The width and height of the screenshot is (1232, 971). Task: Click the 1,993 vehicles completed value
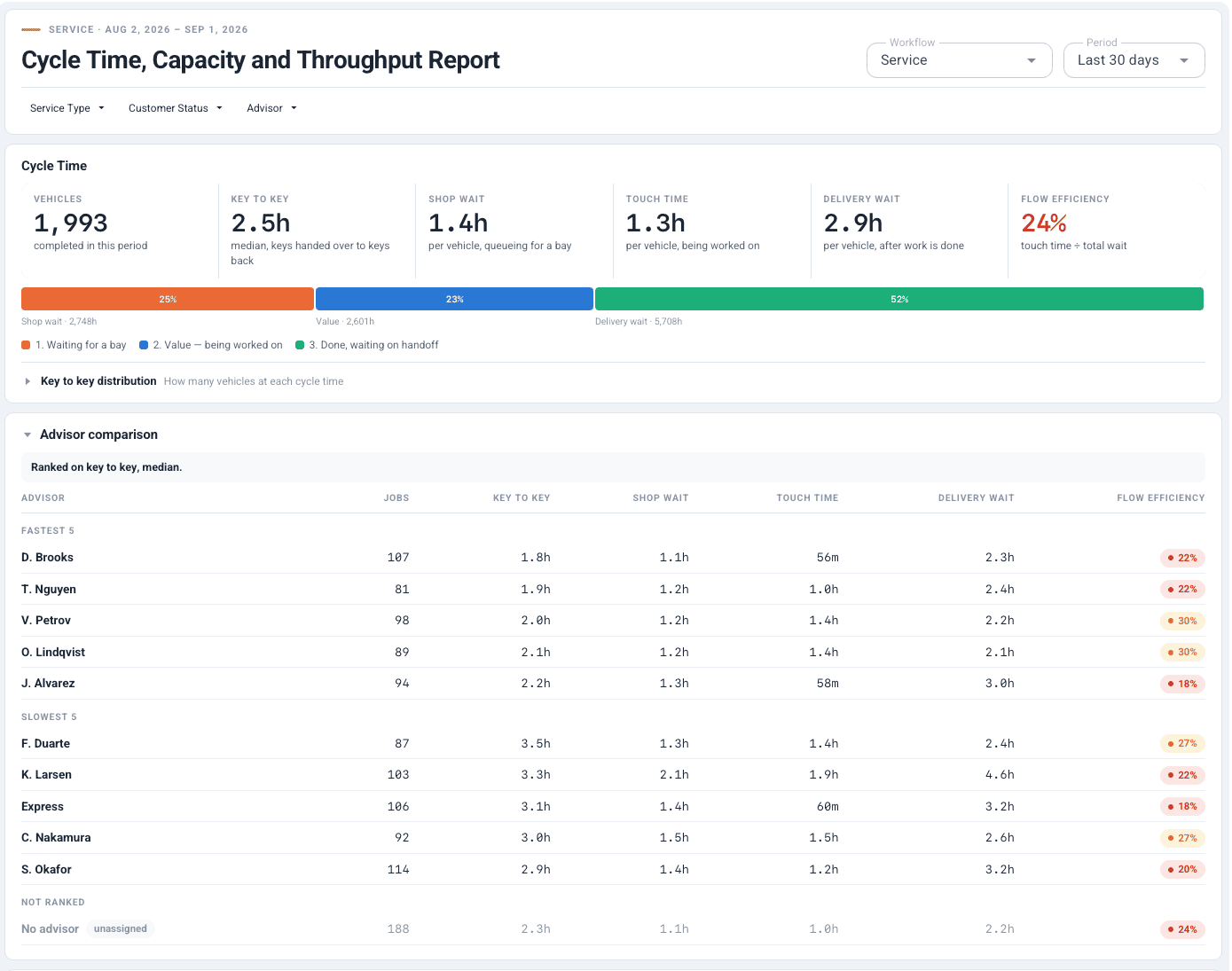coord(71,223)
